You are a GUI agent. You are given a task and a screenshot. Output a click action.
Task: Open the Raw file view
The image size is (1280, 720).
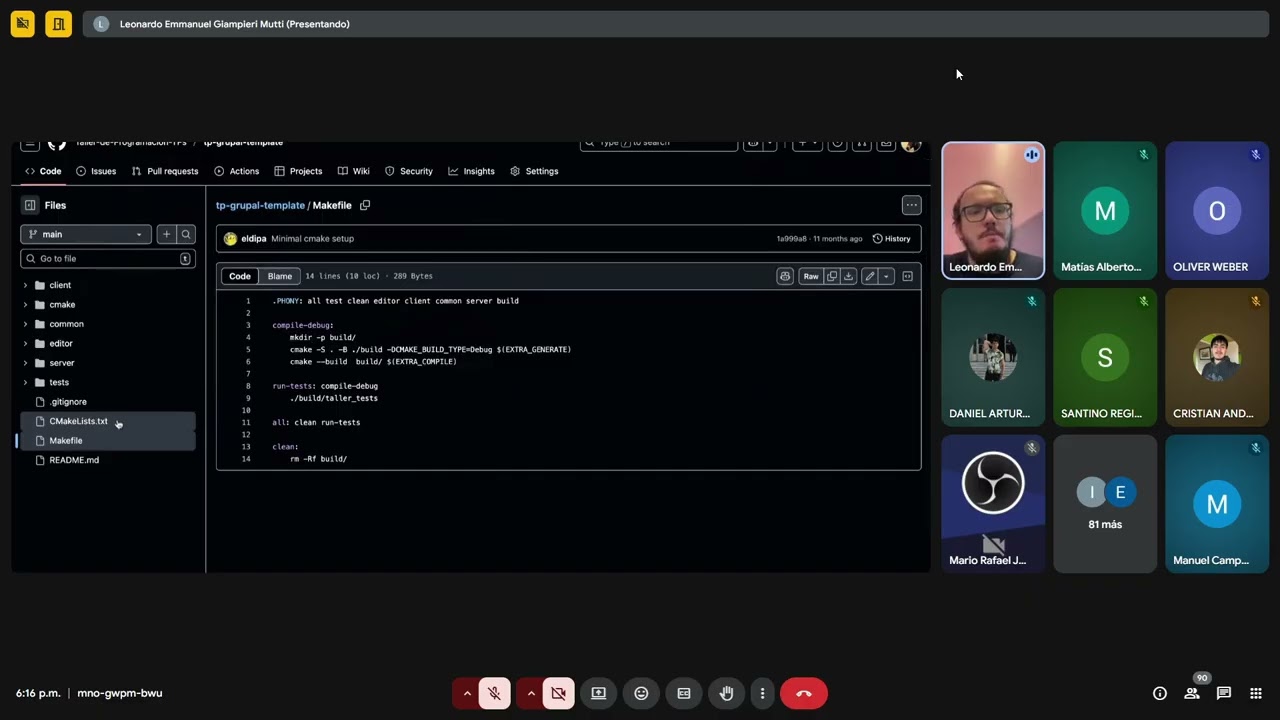point(811,276)
